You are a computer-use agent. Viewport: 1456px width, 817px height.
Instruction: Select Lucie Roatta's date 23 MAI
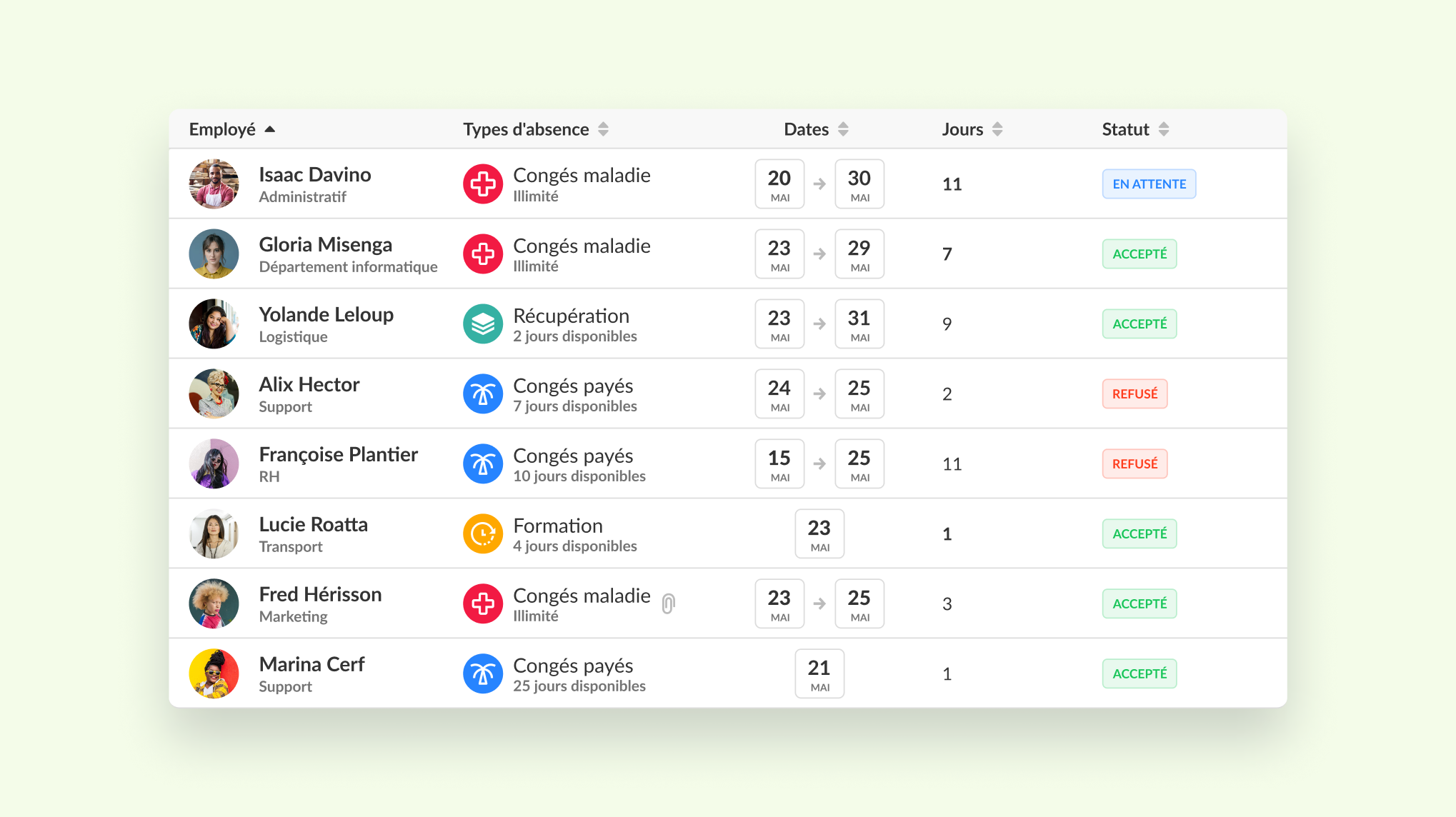tap(819, 534)
